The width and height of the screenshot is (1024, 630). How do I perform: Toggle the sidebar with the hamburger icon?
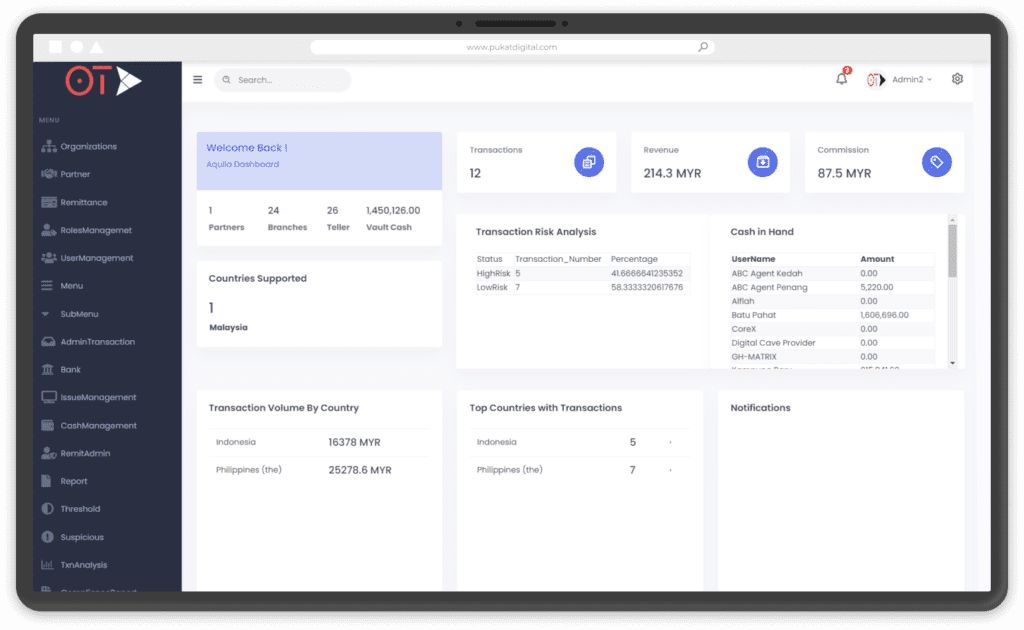[x=197, y=79]
